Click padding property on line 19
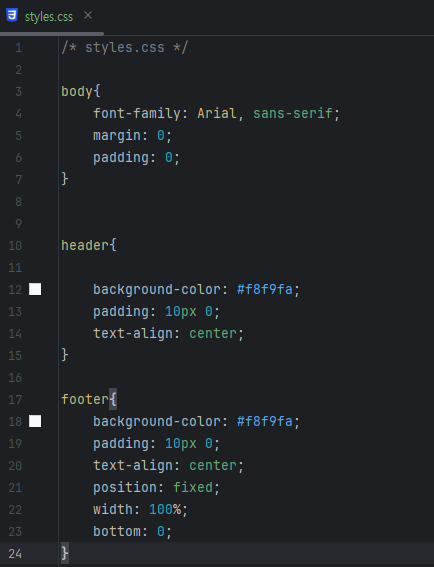Viewport: 434px width, 567px height. click(x=121, y=444)
